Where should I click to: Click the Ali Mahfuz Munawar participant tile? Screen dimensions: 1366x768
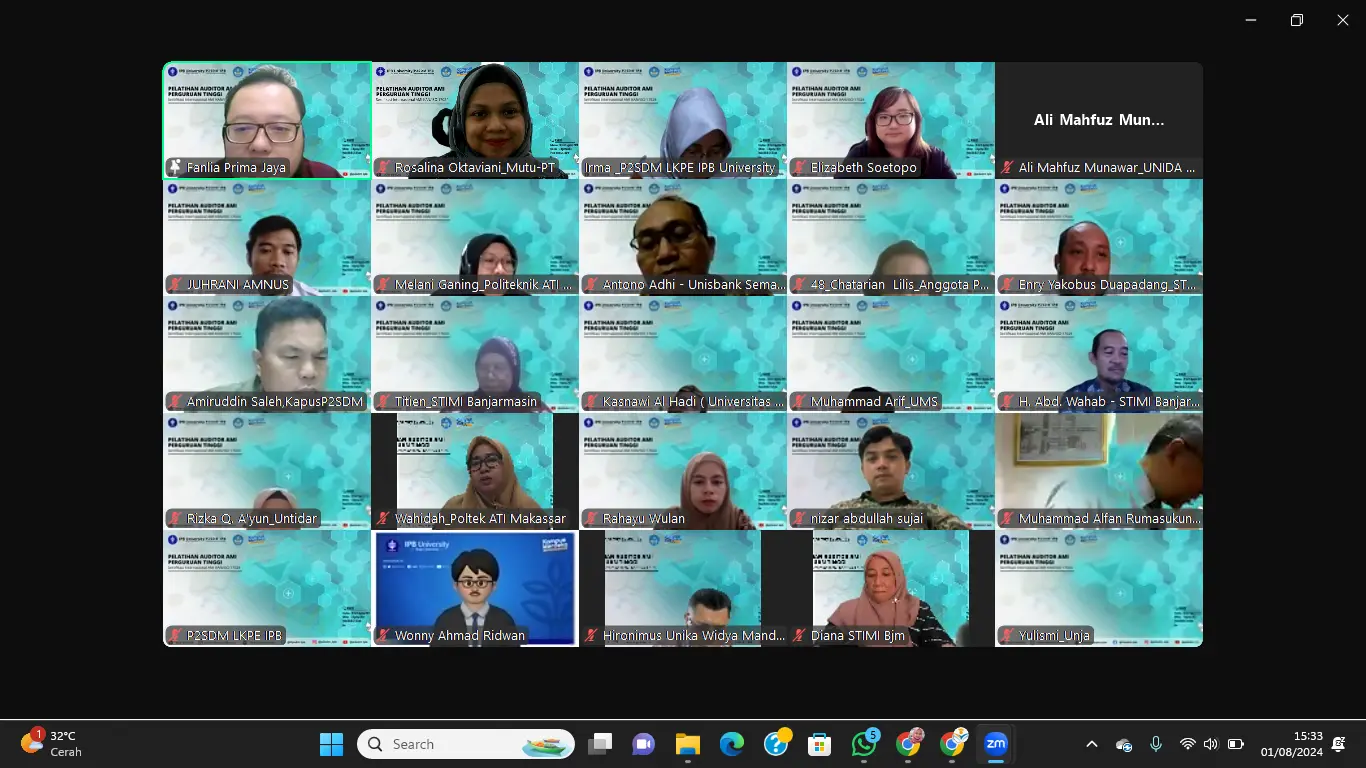point(1099,120)
